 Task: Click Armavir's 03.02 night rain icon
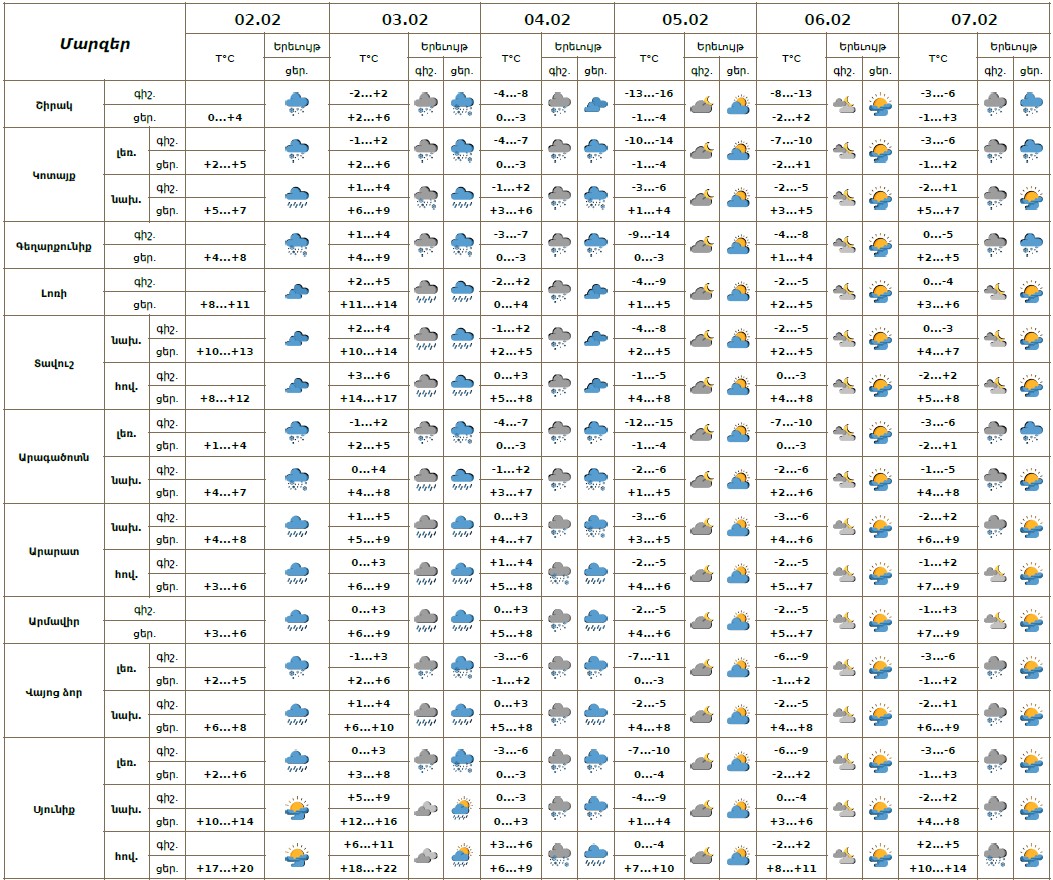pos(427,621)
